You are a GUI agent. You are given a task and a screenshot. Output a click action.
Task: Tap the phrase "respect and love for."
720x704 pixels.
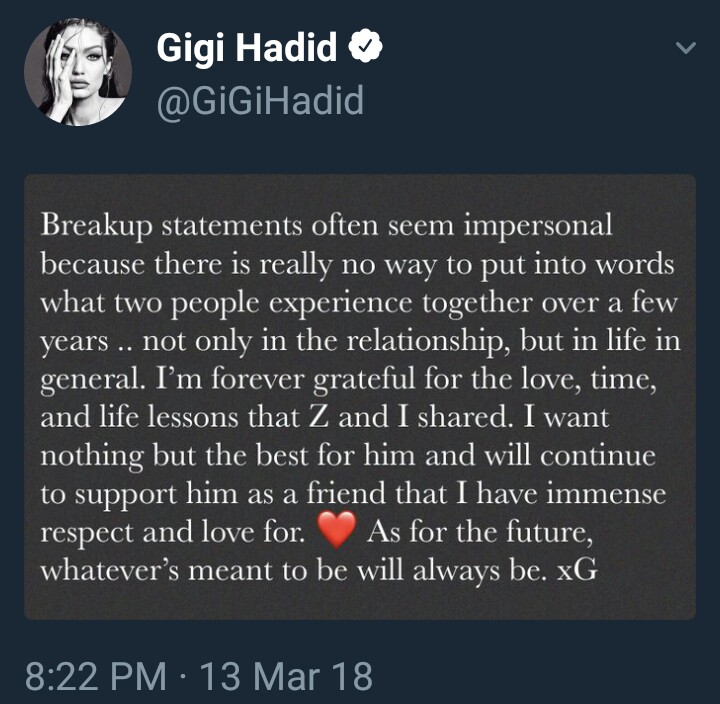172,532
